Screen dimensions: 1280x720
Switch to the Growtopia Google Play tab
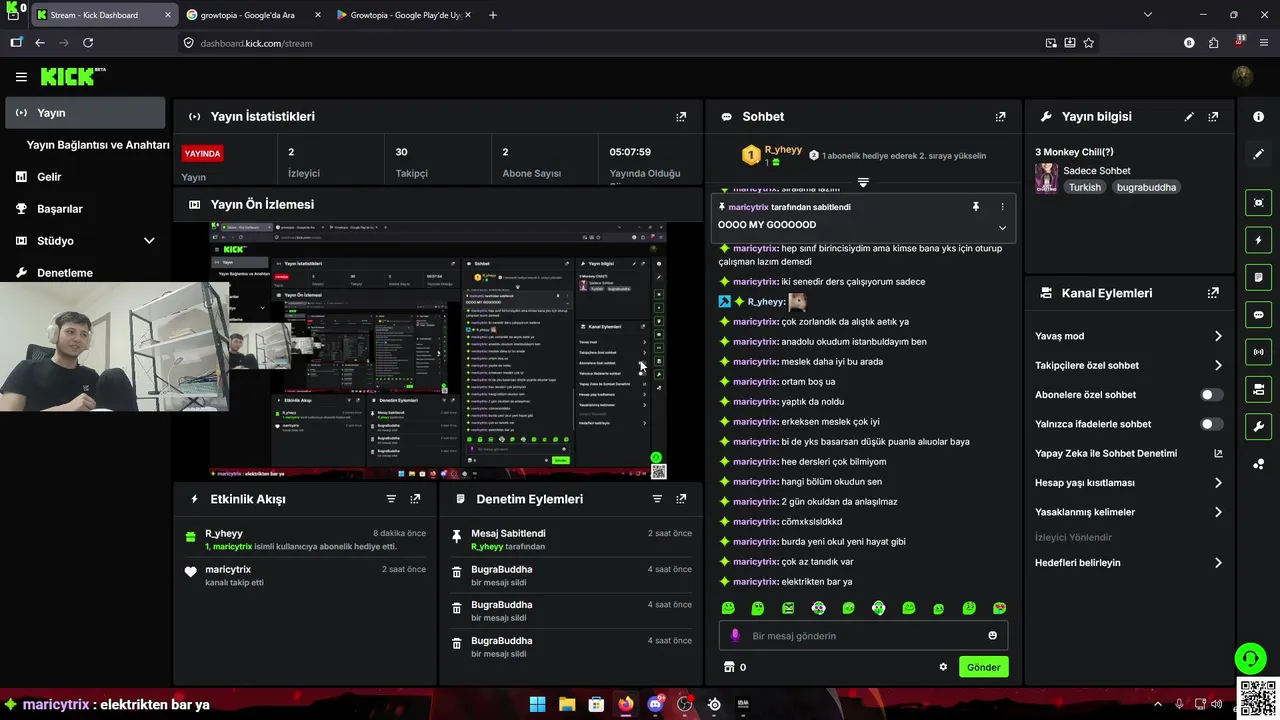pyautogui.click(x=404, y=15)
